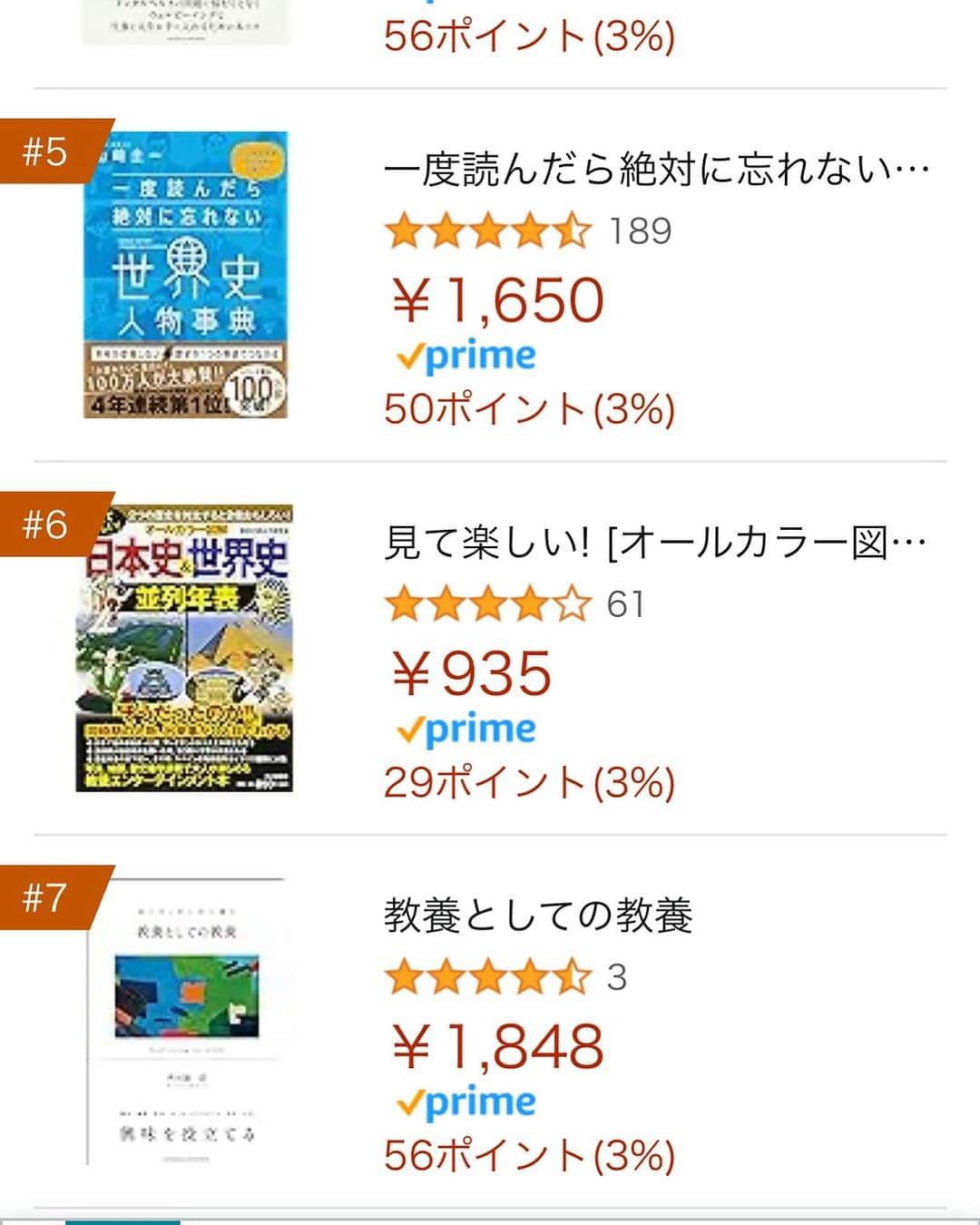Click the ¥1,848 price
The image size is (980, 1225).
[497, 1046]
